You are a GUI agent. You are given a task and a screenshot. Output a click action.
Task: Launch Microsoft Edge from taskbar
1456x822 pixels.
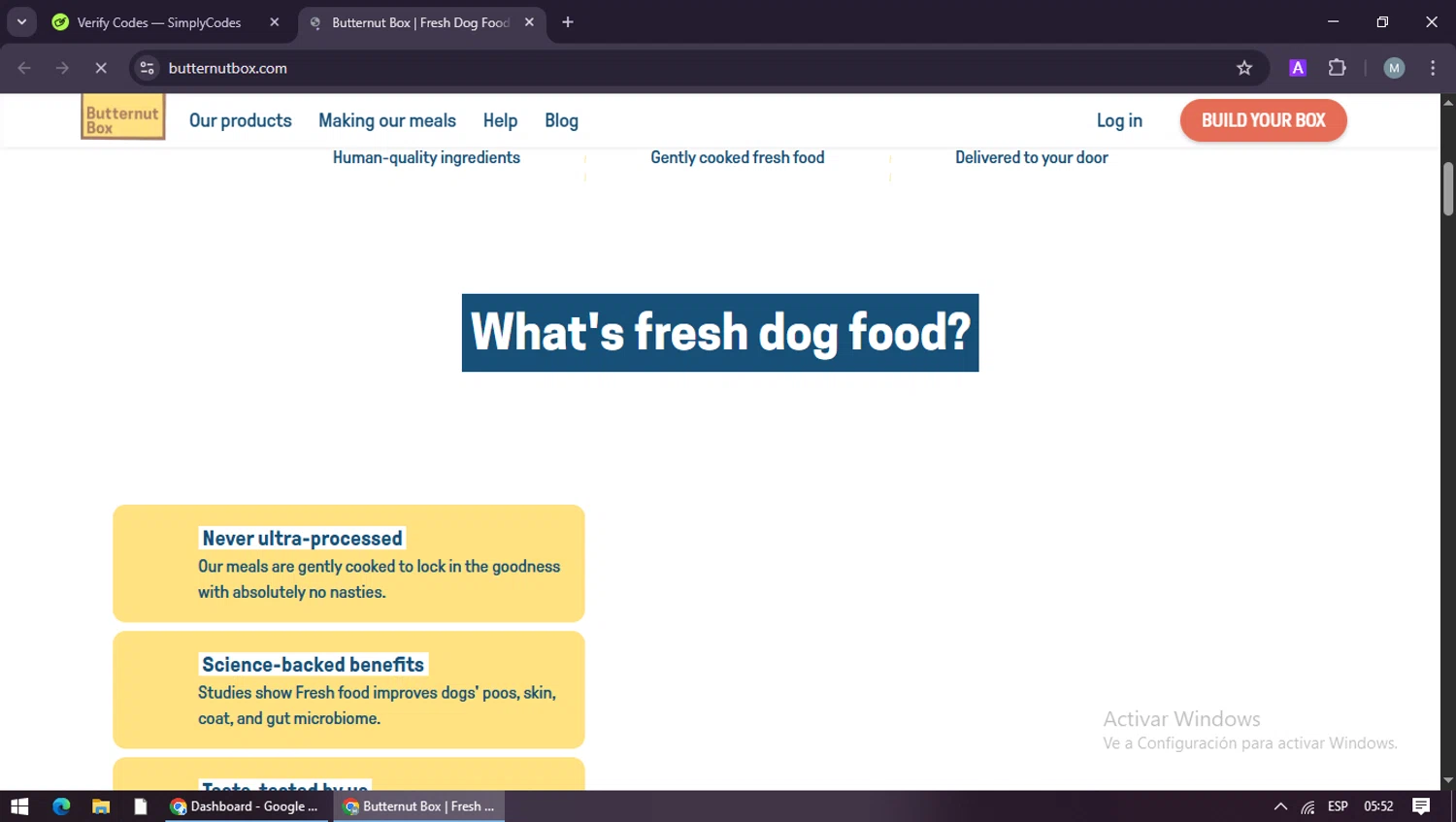coord(61,806)
